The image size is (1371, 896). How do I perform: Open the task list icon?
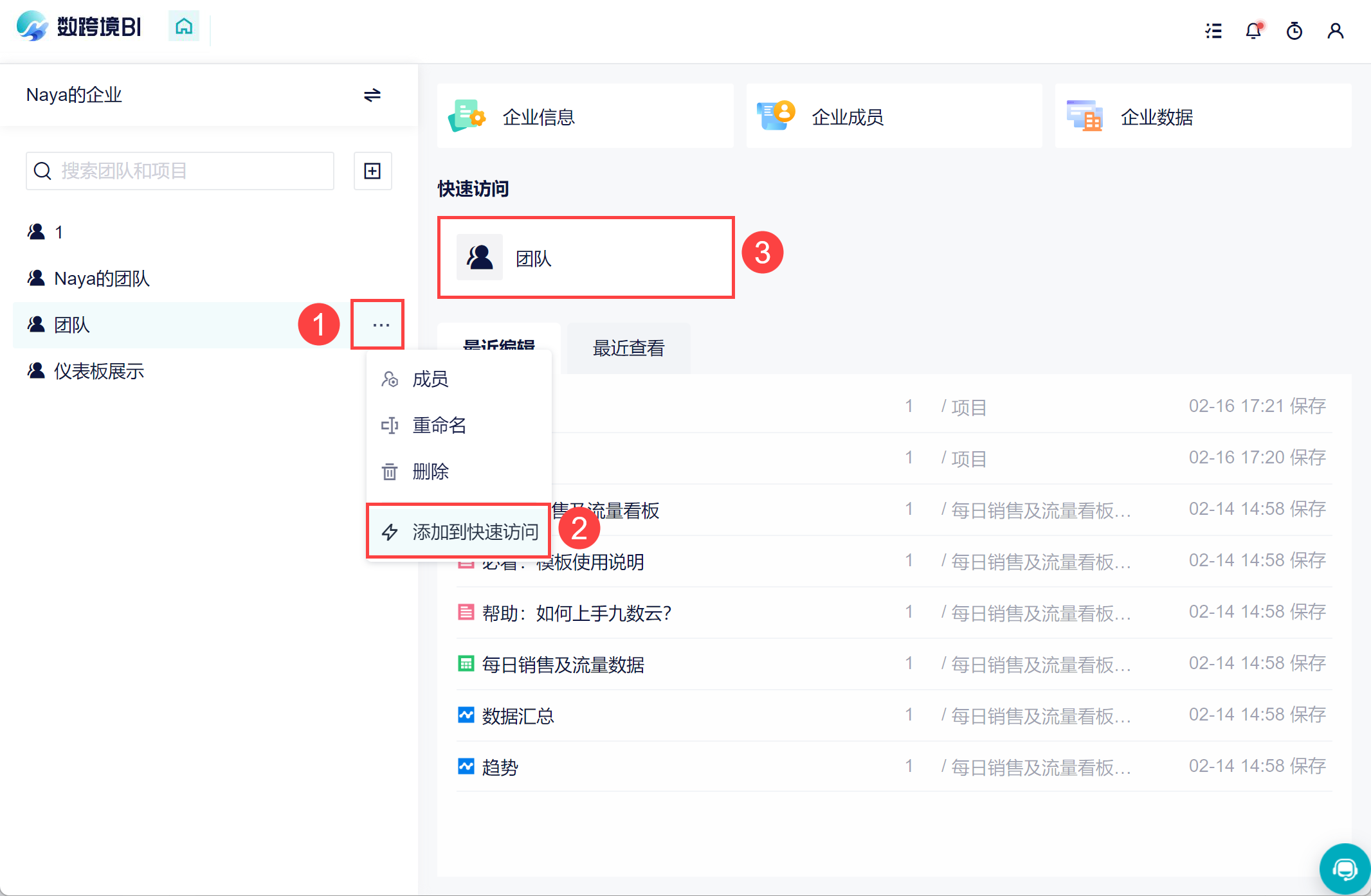pos(1213,30)
